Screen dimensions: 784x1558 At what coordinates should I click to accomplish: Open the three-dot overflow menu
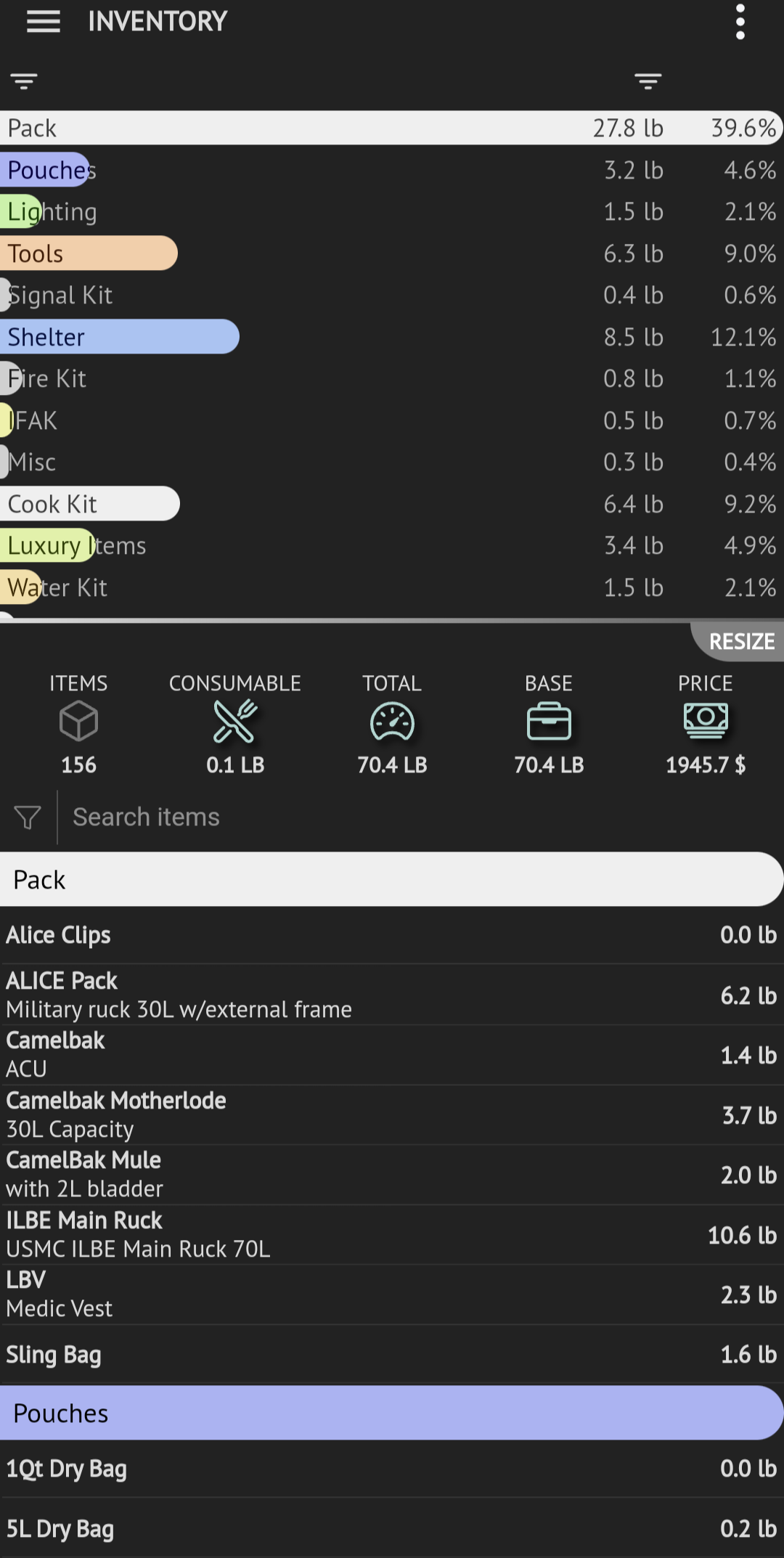pos(740,22)
